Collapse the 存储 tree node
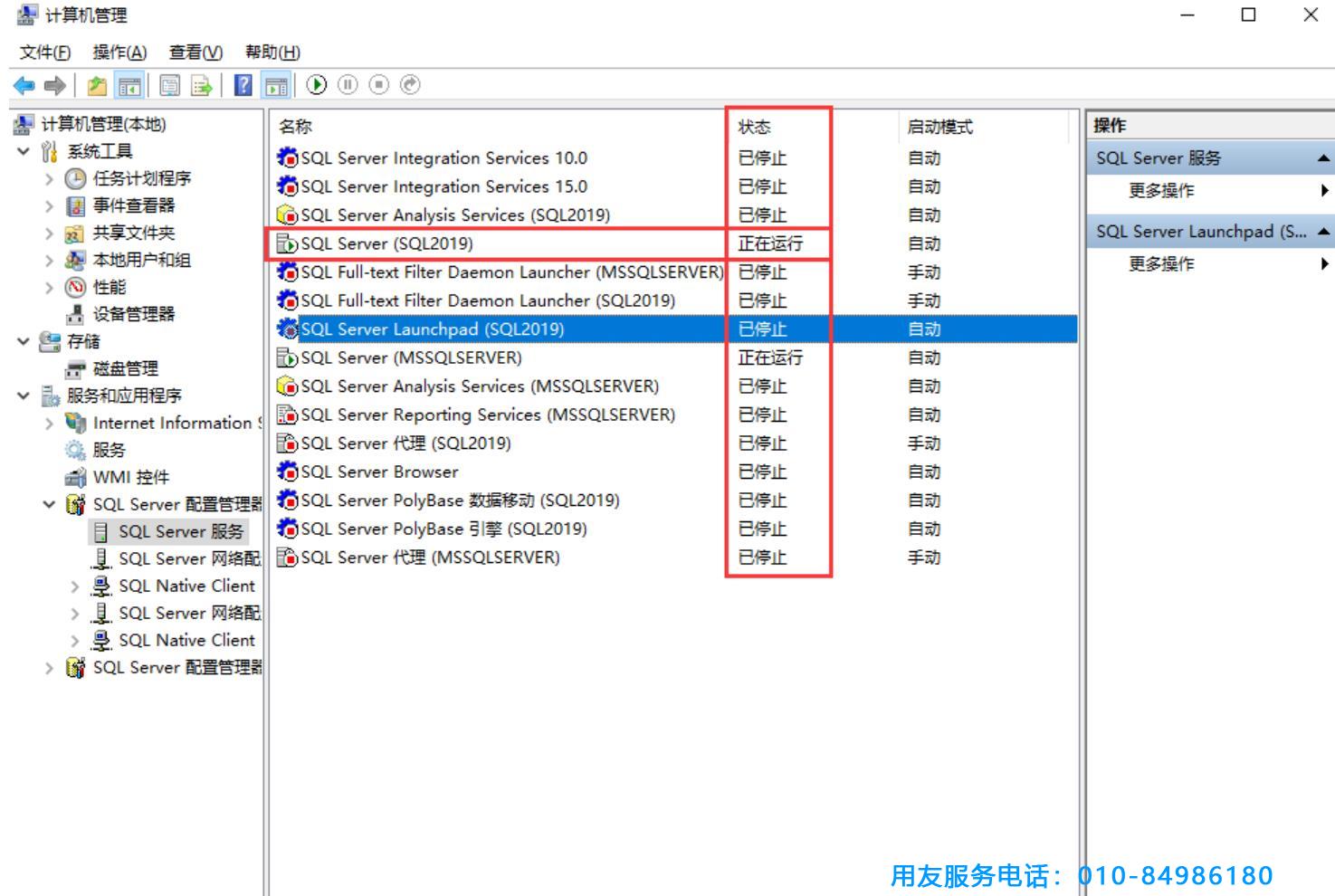This screenshot has height=896, width=1335. point(24,341)
